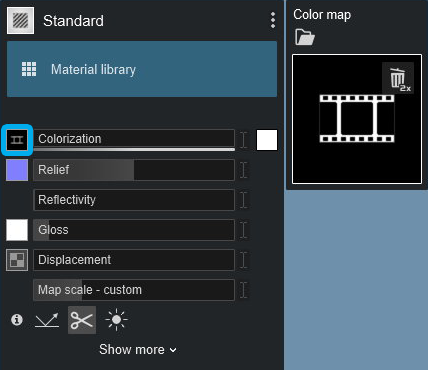
Task: Adjust the Relief slider
Action: (134, 170)
